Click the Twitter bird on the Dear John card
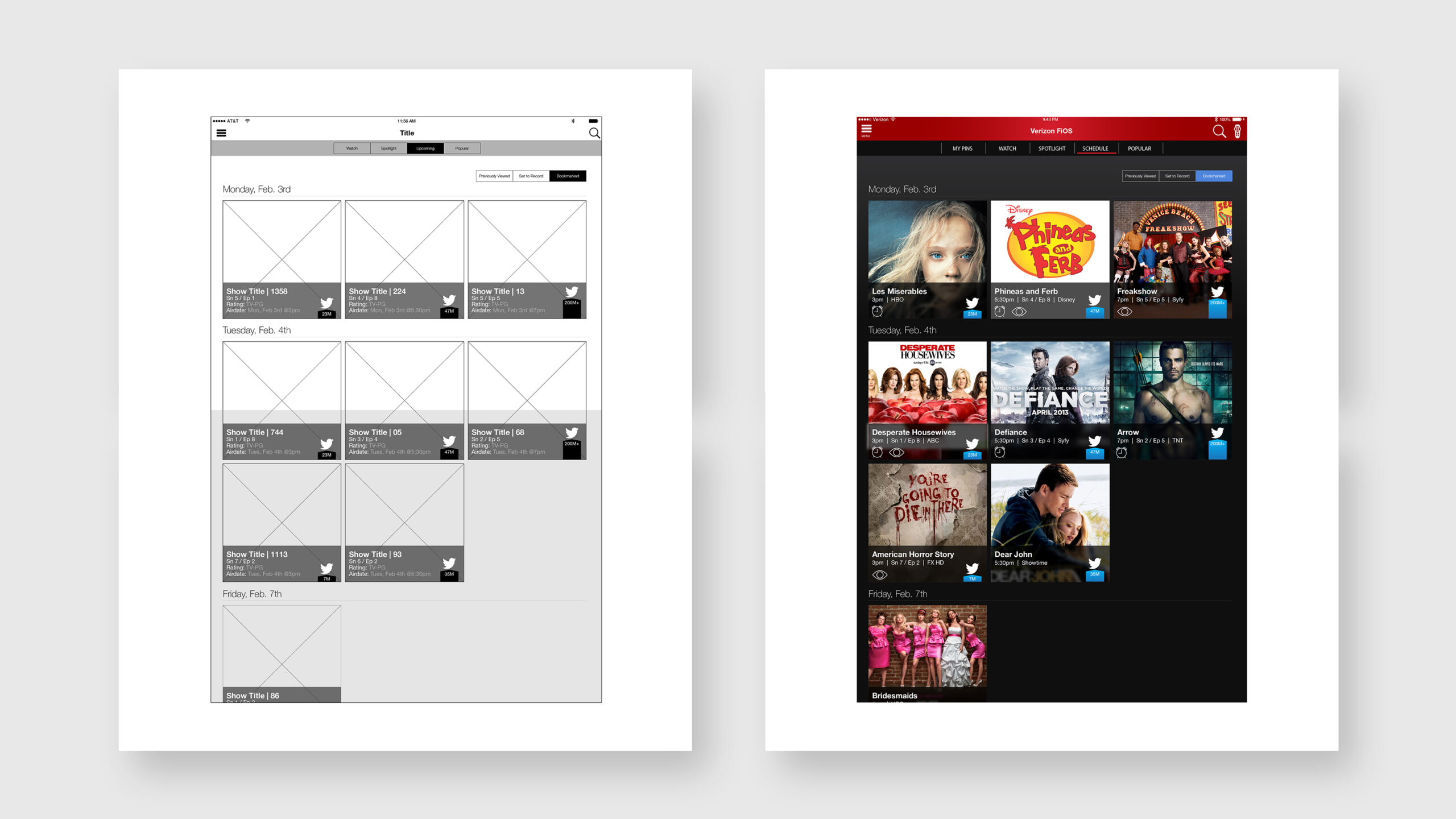This screenshot has width=1456, height=819. [x=1095, y=563]
